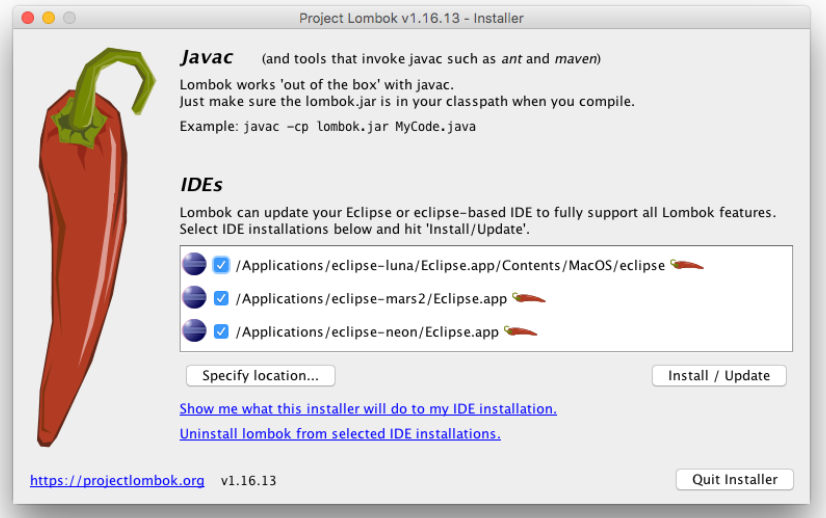Image resolution: width=826 pixels, height=518 pixels.
Task: Visit the https://projectlombok.org link
Action: pos(117,481)
